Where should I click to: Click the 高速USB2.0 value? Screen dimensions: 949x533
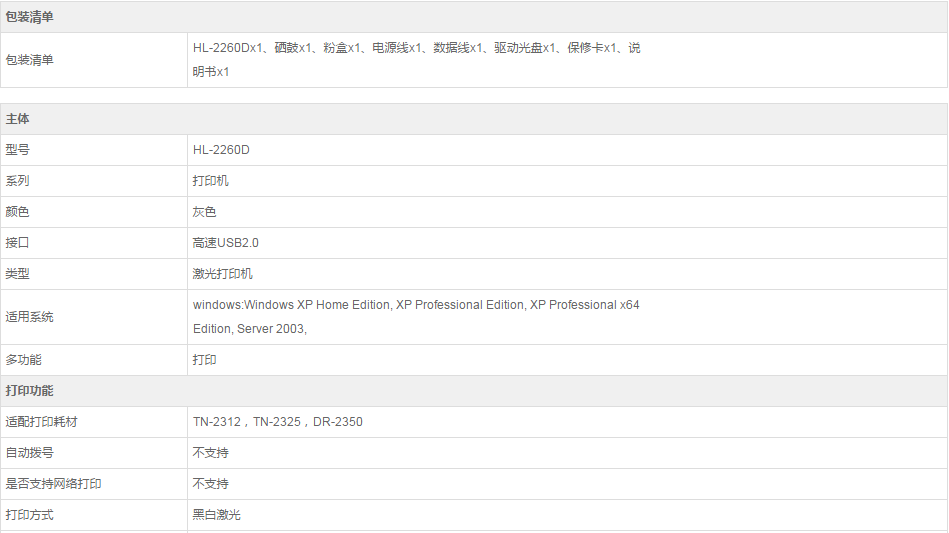tap(226, 243)
